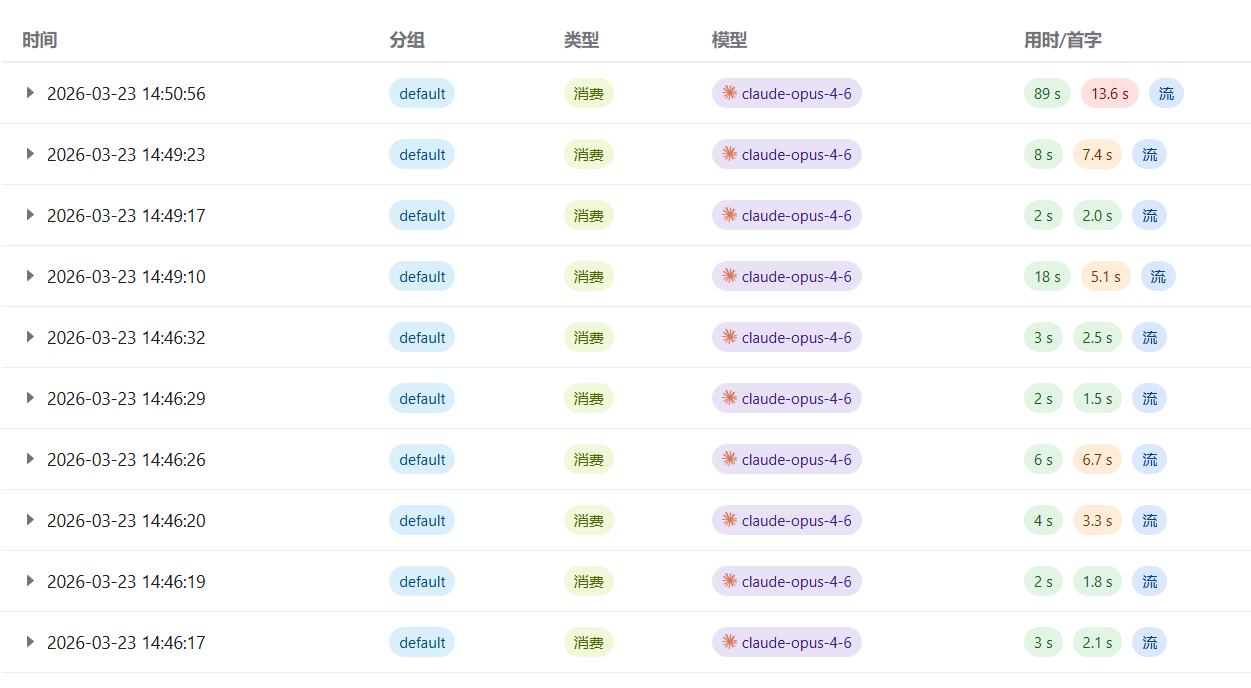The height and width of the screenshot is (688, 1251).
Task: Click the 用时/首字 column header
Action: point(1063,40)
